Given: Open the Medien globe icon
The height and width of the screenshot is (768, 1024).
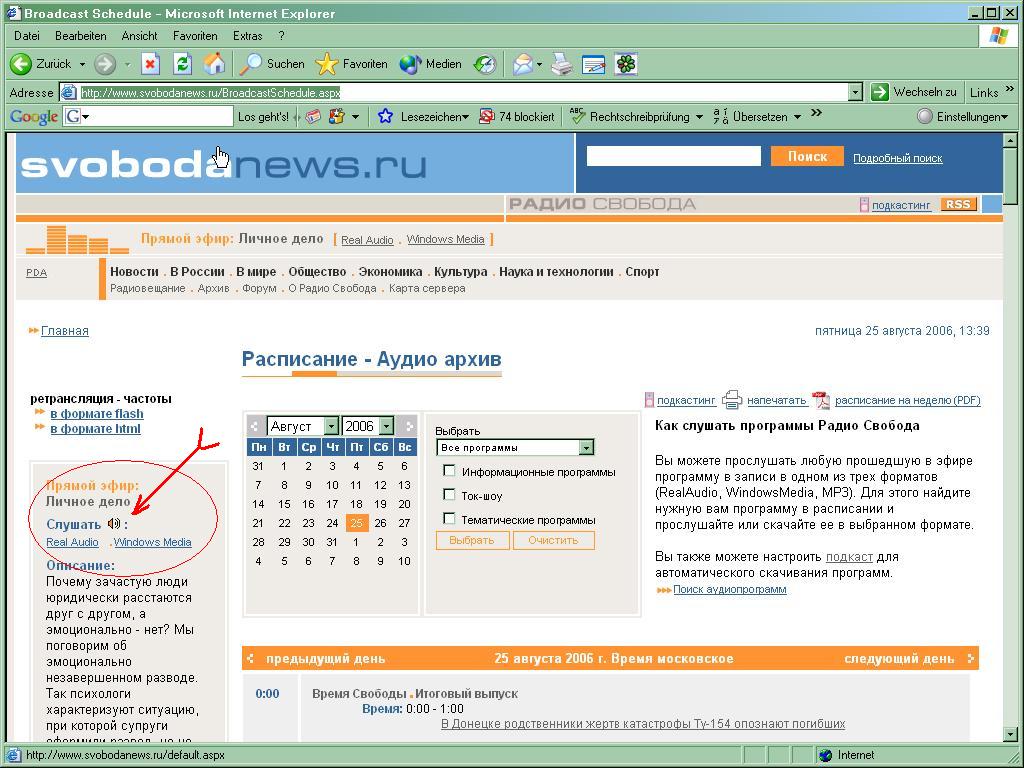Looking at the screenshot, I should pos(410,64).
